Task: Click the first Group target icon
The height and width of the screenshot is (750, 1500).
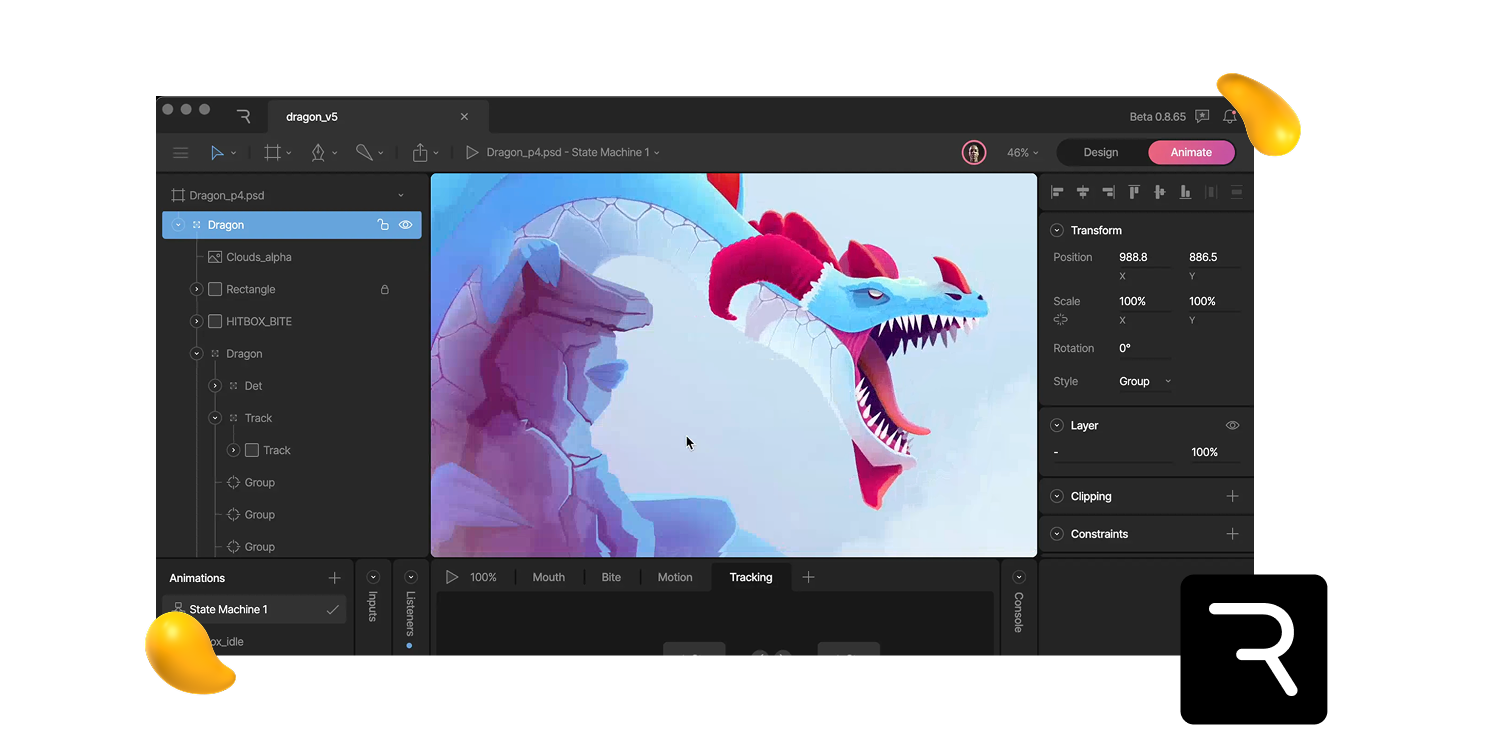Action: (233, 482)
